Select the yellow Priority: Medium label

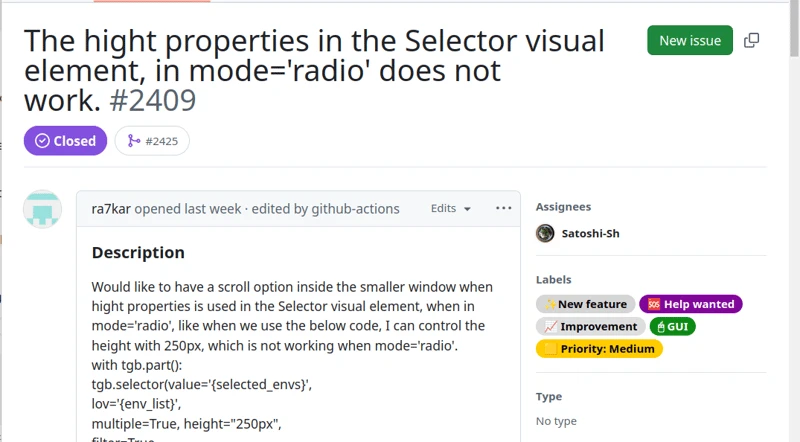599,349
